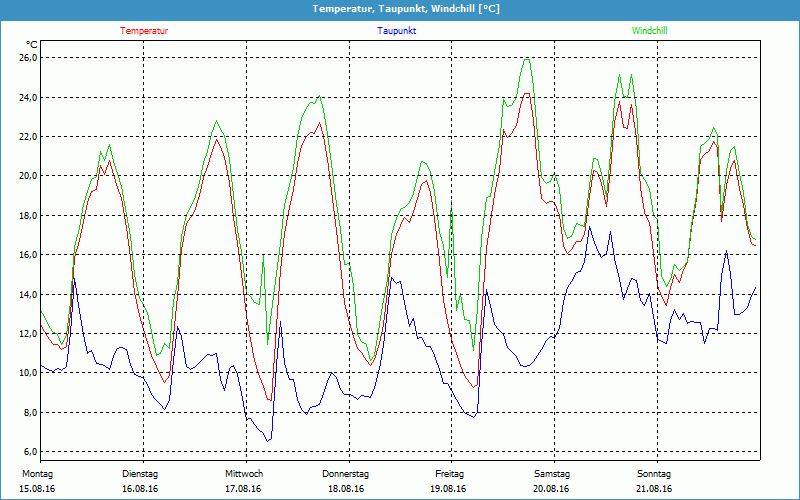
Task: Click the Samstag day label
Action: point(552,474)
